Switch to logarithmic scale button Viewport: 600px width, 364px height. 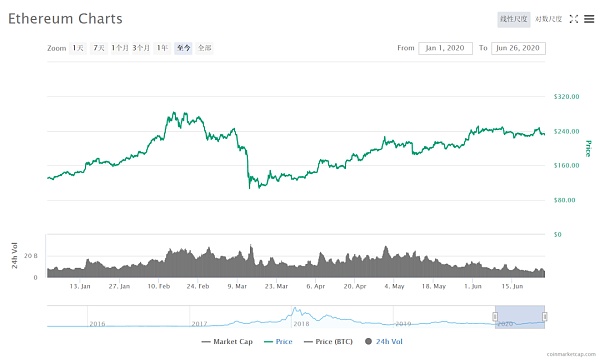click(x=548, y=19)
